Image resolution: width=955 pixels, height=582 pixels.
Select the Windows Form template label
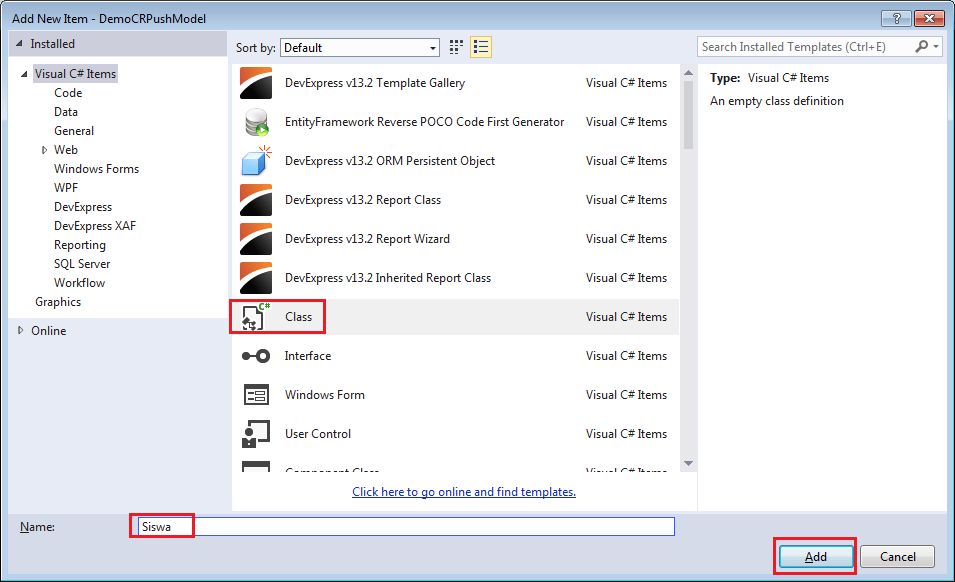[x=325, y=394]
